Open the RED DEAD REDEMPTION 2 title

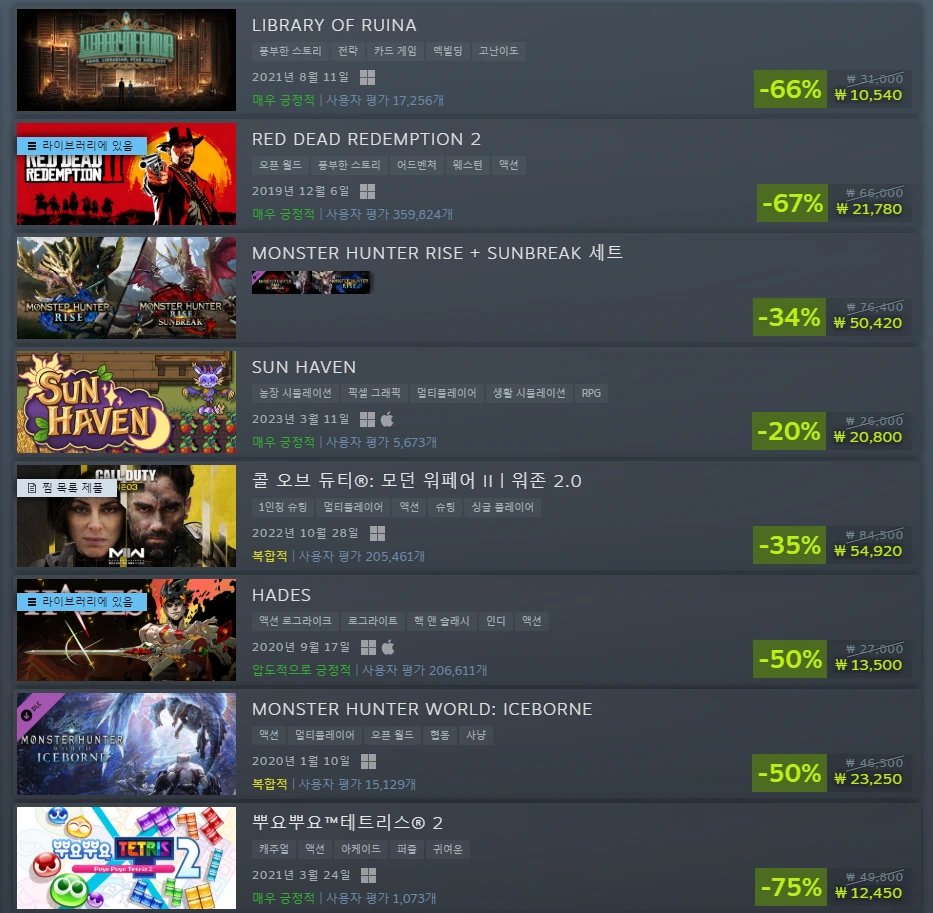coord(366,139)
